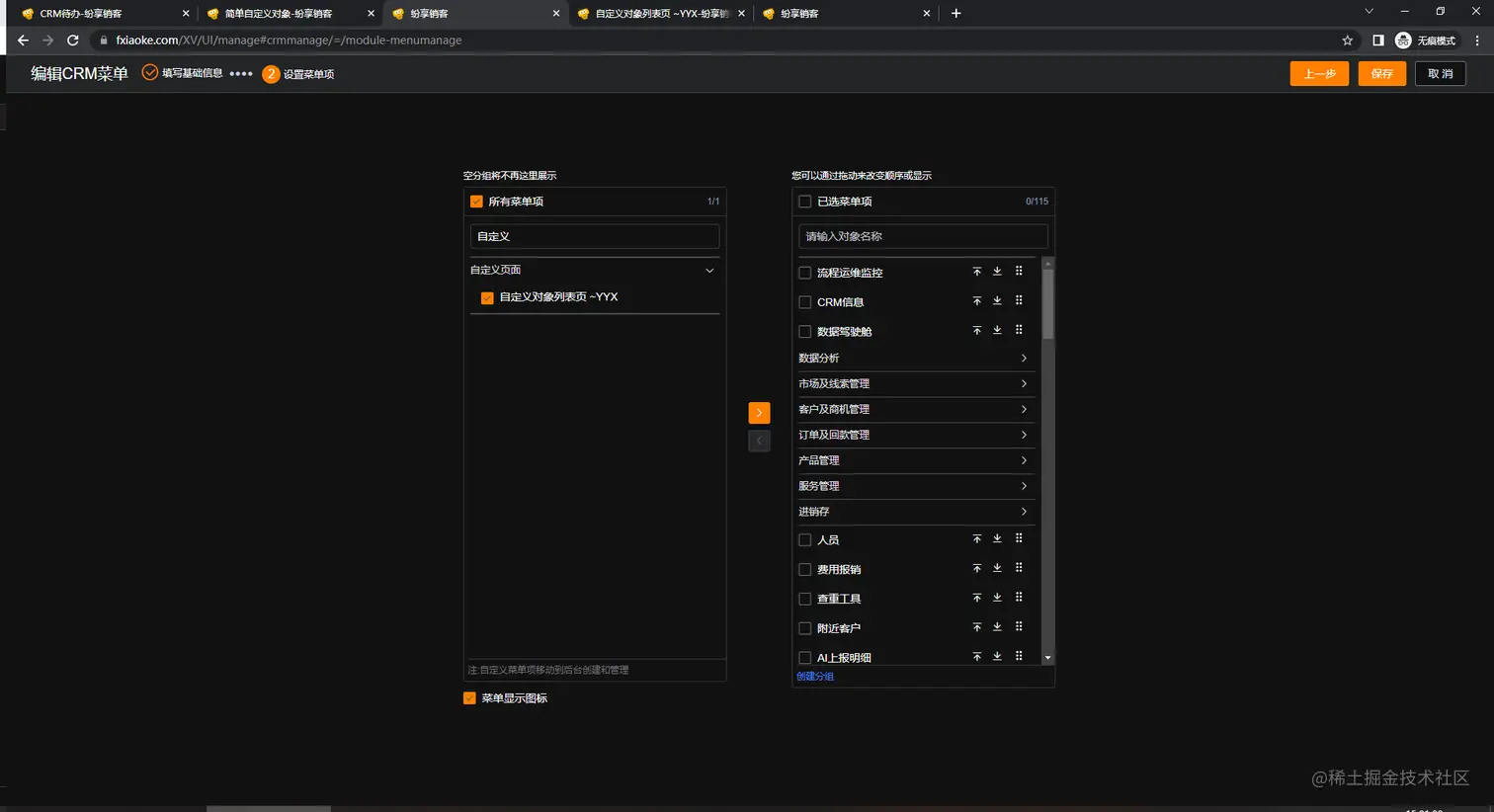Reload the browser page
Image resolution: width=1494 pixels, height=812 pixels.
(72, 41)
